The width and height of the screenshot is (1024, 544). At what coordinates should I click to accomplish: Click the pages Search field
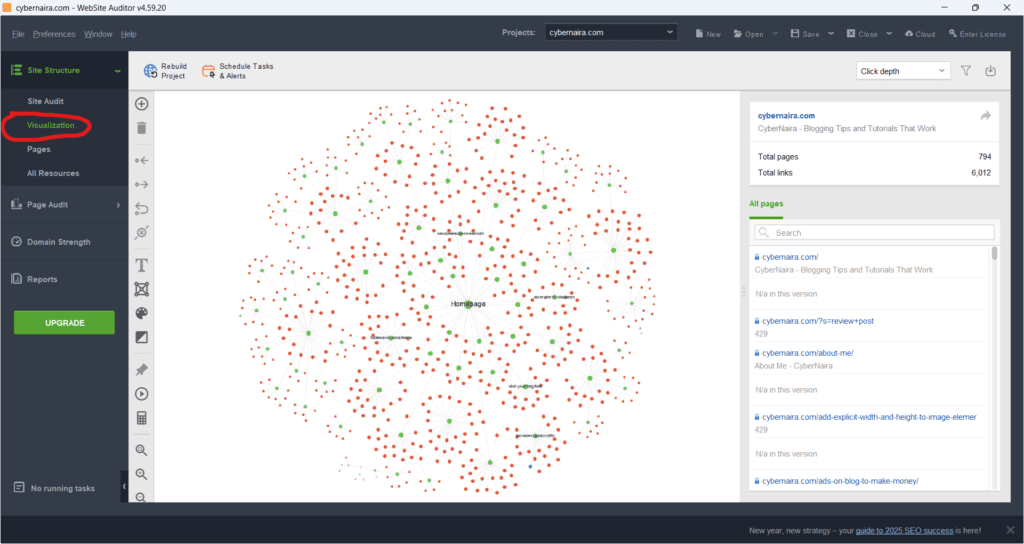[x=874, y=232]
